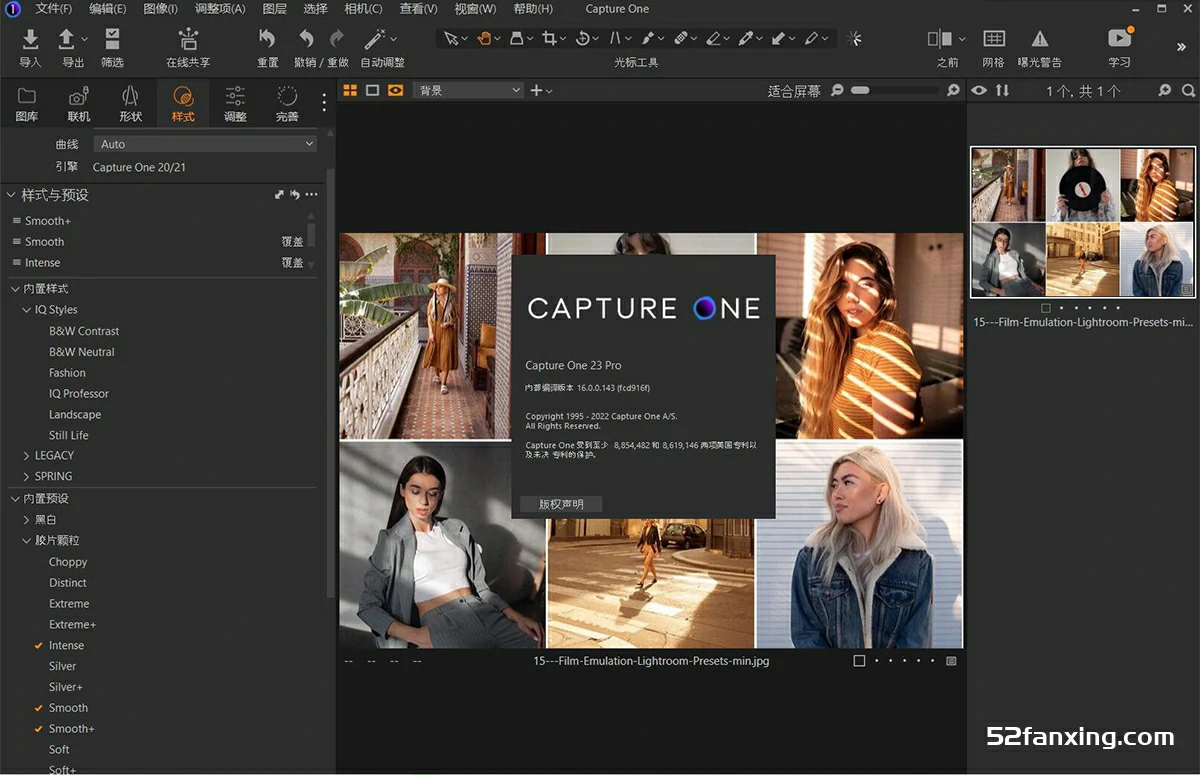Select the rotate/straighten cursor tool
Viewport: 1200px width, 775px height.
(x=583, y=38)
